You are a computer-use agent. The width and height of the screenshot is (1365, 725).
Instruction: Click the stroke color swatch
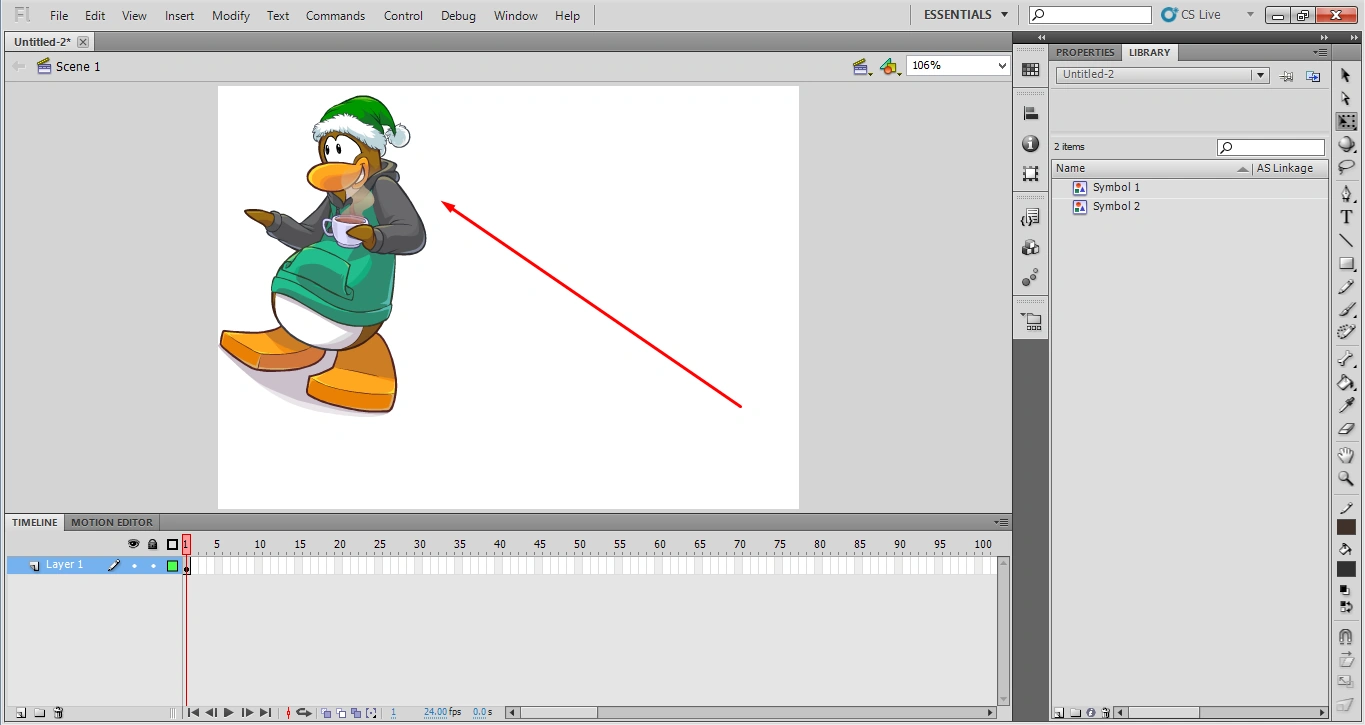1346,527
